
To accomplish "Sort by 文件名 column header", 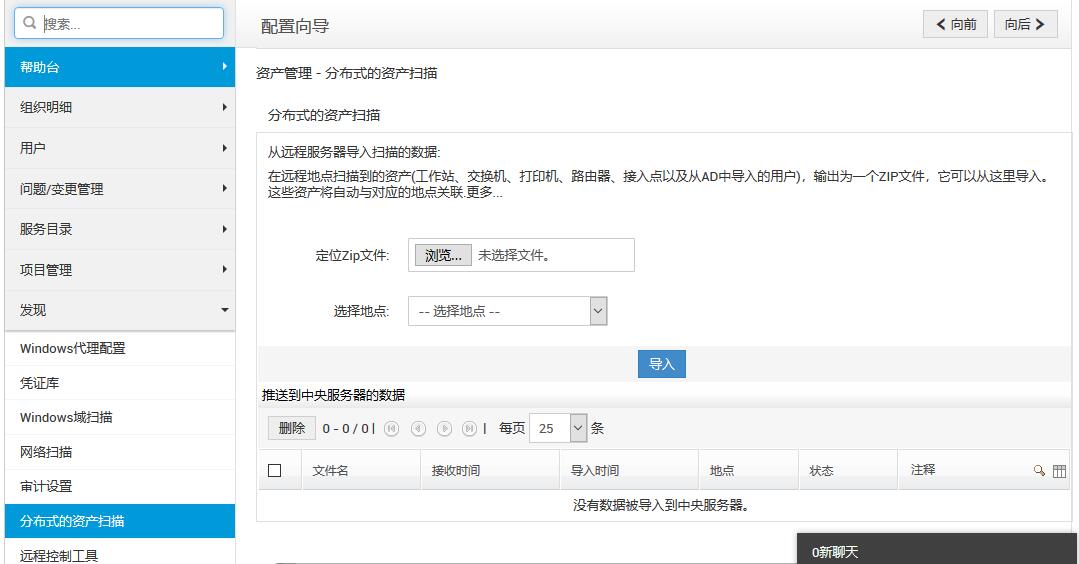I will [x=330, y=470].
